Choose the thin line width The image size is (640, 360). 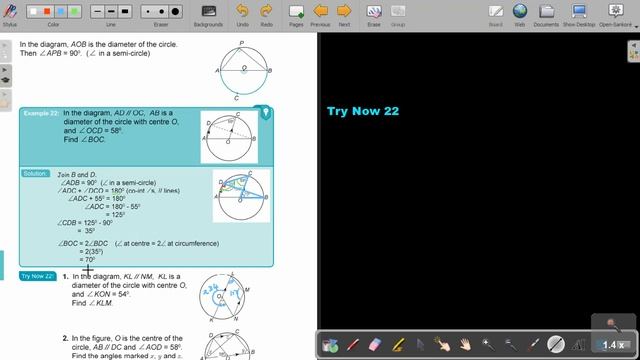click(x=97, y=11)
